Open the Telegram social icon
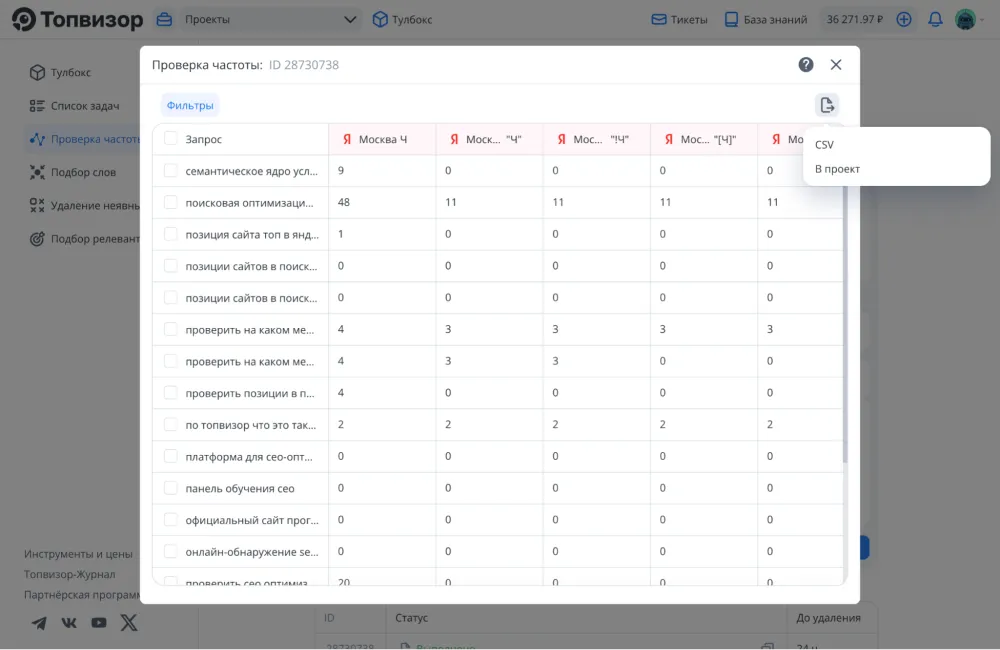Screen dimensions: 1000x650 pyautogui.click(x=39, y=623)
